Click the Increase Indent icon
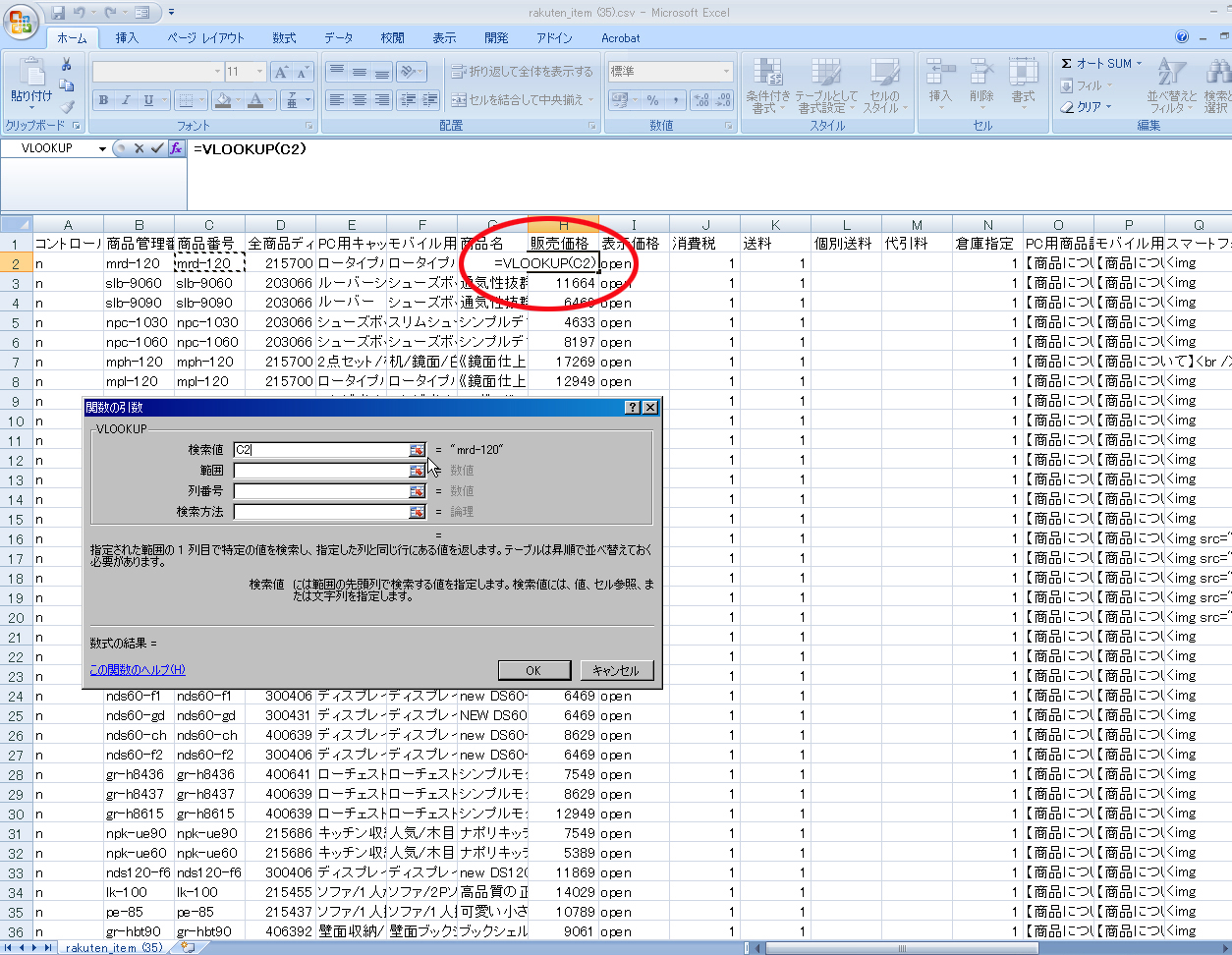 429,100
